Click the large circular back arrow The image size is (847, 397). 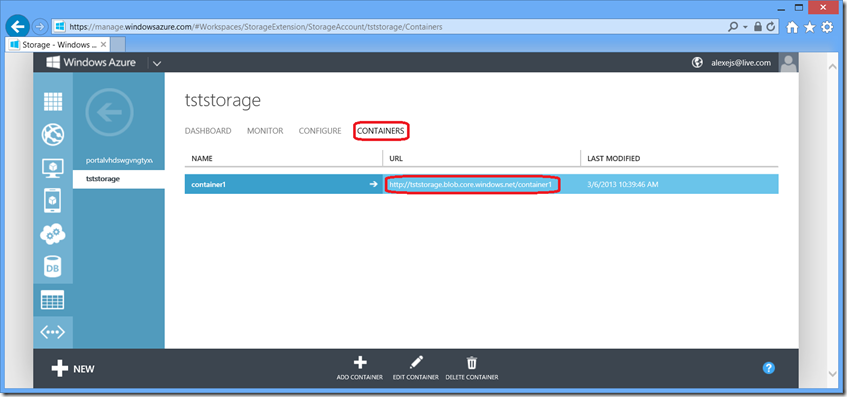109,112
